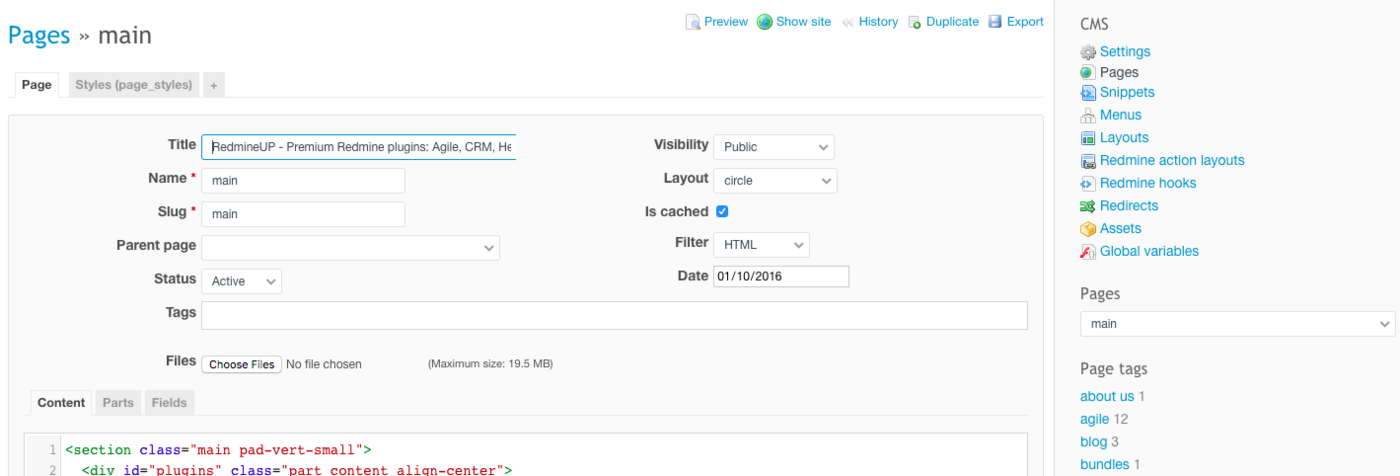Open the Filter dropdown set to HTML
Image resolution: width=1400 pixels, height=476 pixels.
click(761, 245)
